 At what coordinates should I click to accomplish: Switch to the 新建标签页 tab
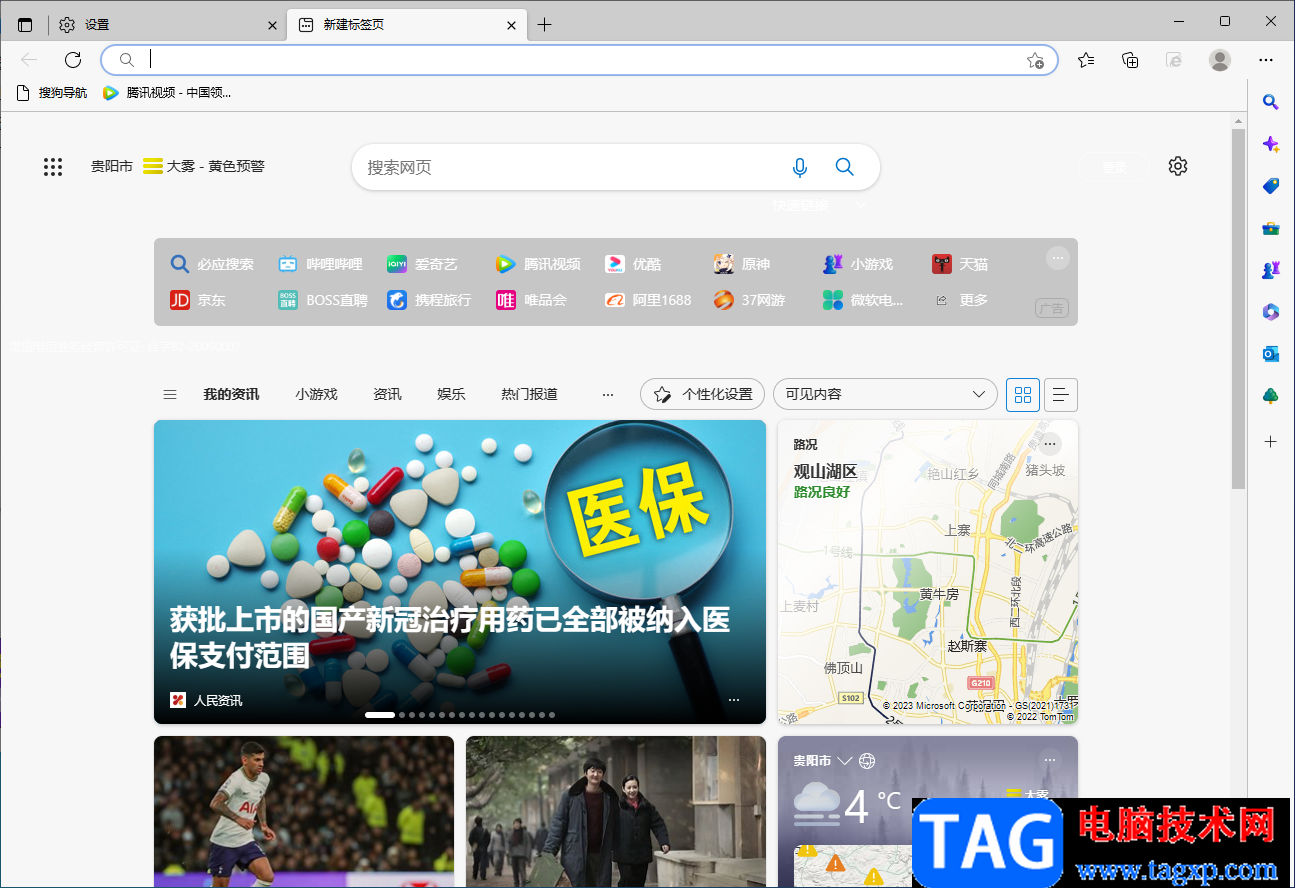[x=407, y=25]
